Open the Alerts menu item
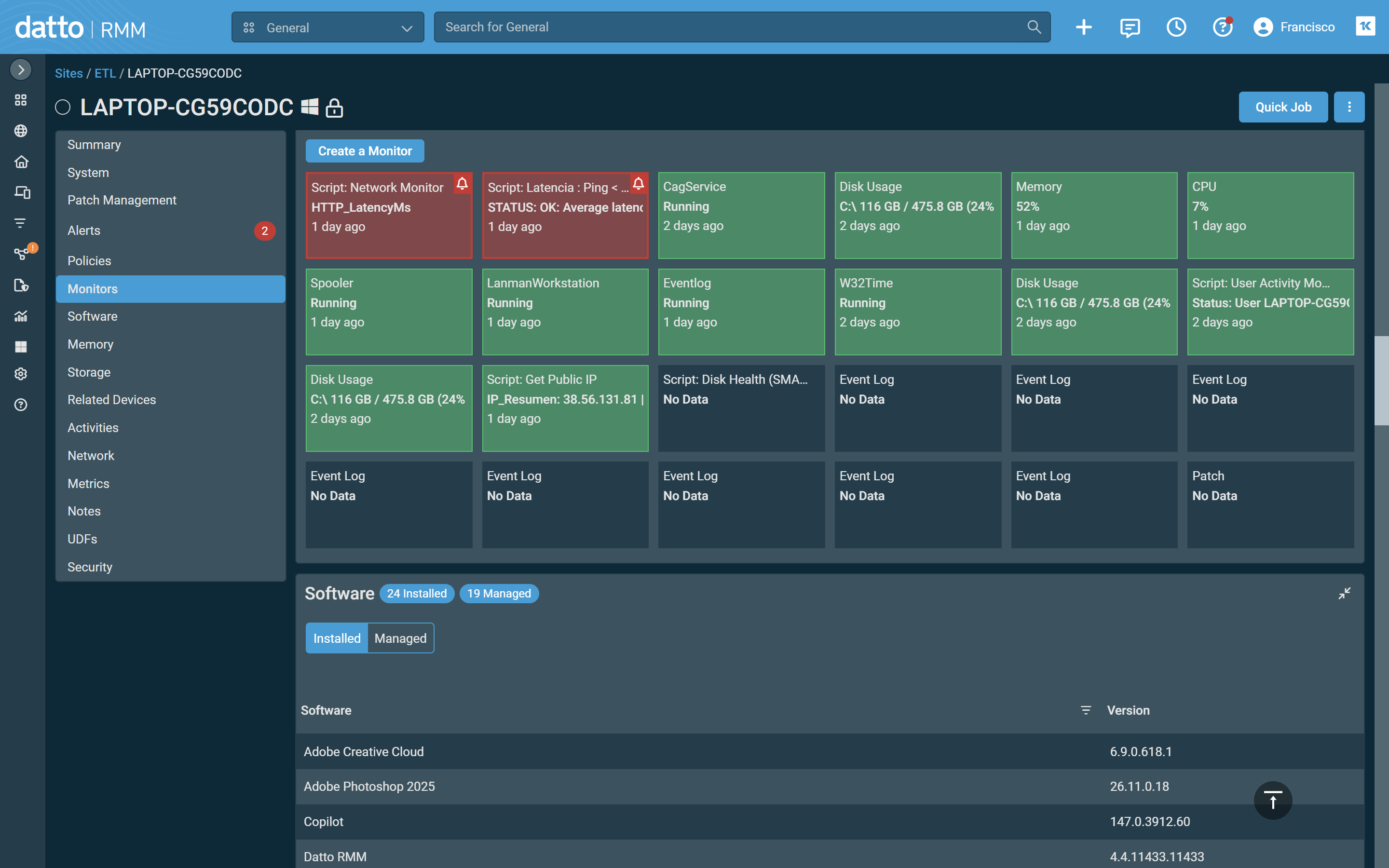 pos(84,231)
